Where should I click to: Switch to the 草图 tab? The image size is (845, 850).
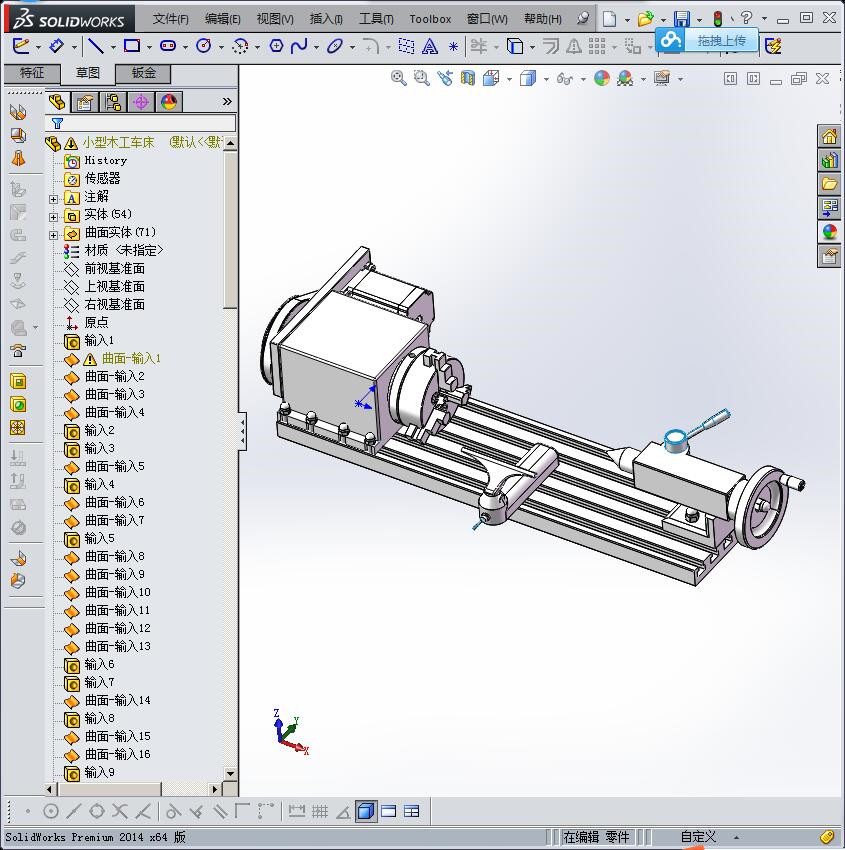[87, 73]
